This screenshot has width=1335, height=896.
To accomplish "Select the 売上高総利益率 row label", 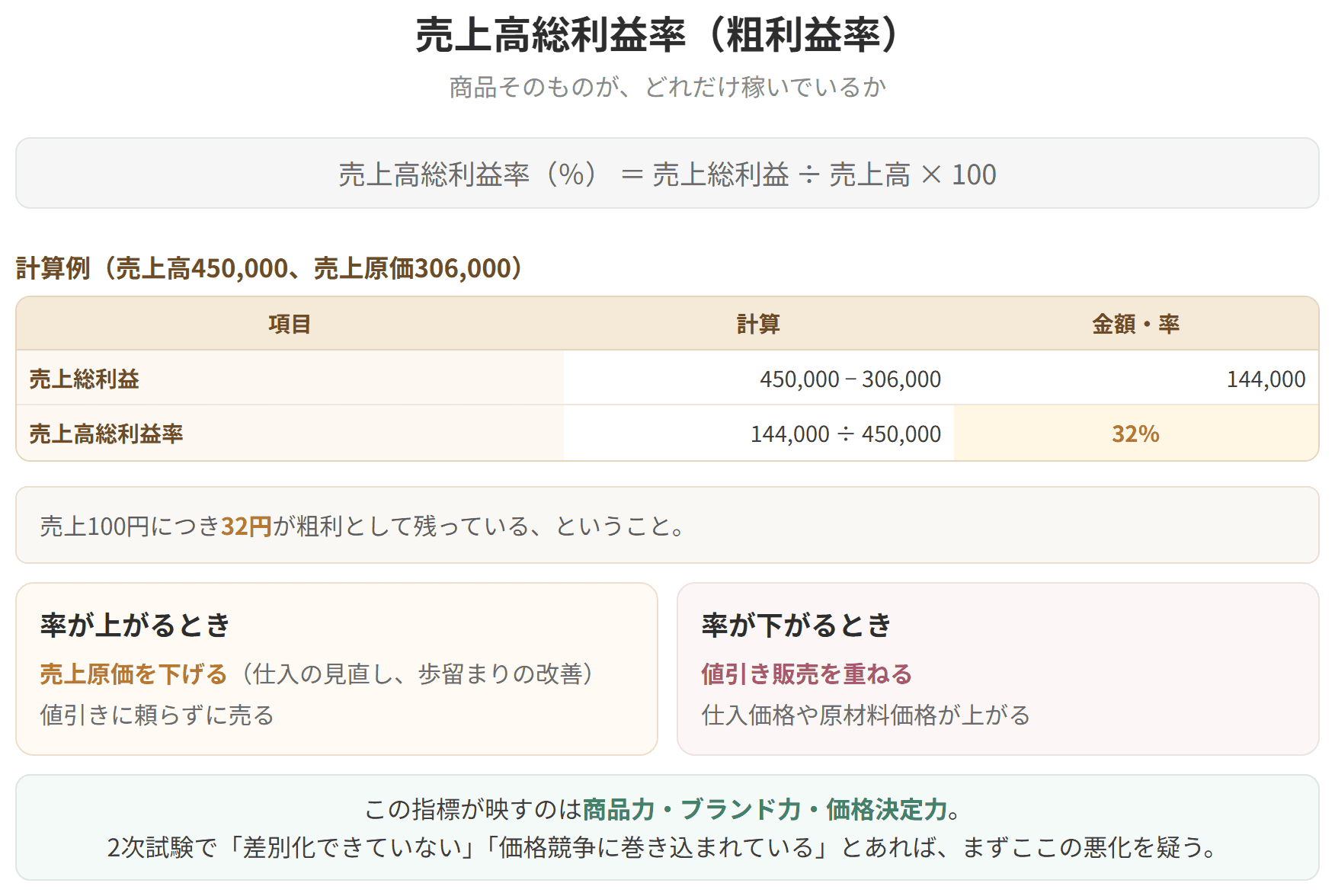I will [x=107, y=434].
